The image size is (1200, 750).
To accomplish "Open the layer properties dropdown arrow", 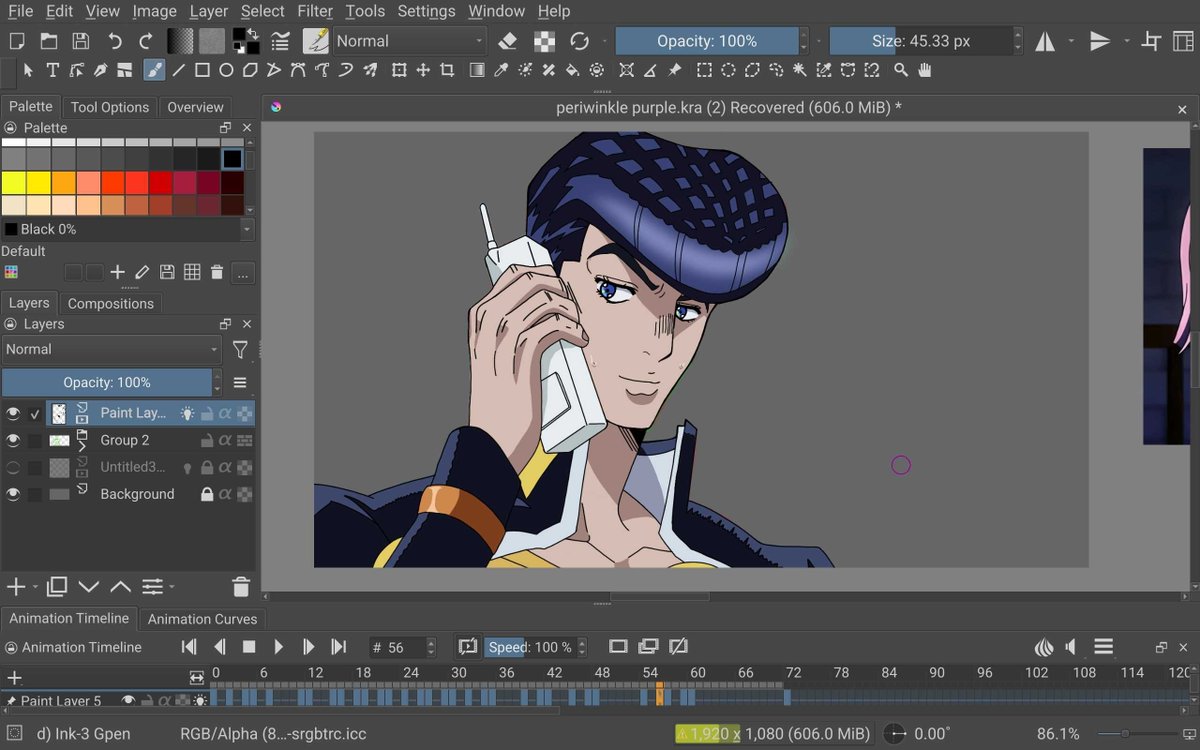I will click(x=172, y=587).
